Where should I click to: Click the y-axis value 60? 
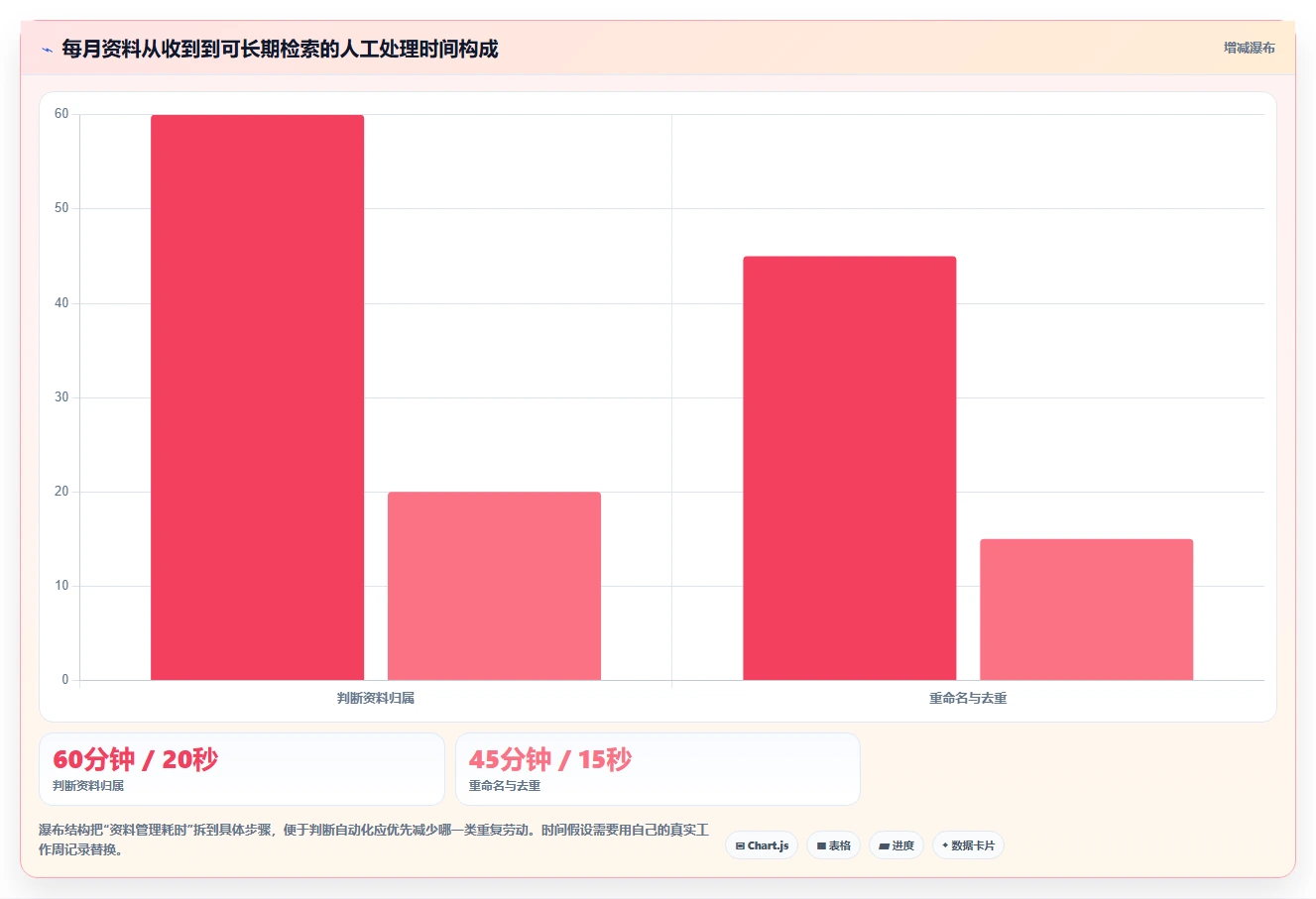point(61,114)
